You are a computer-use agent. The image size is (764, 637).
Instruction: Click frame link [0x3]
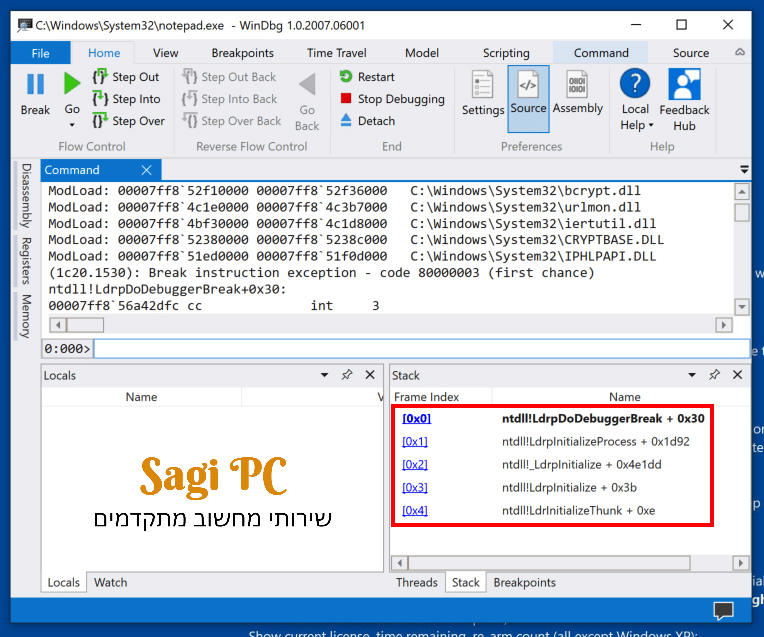(415, 487)
